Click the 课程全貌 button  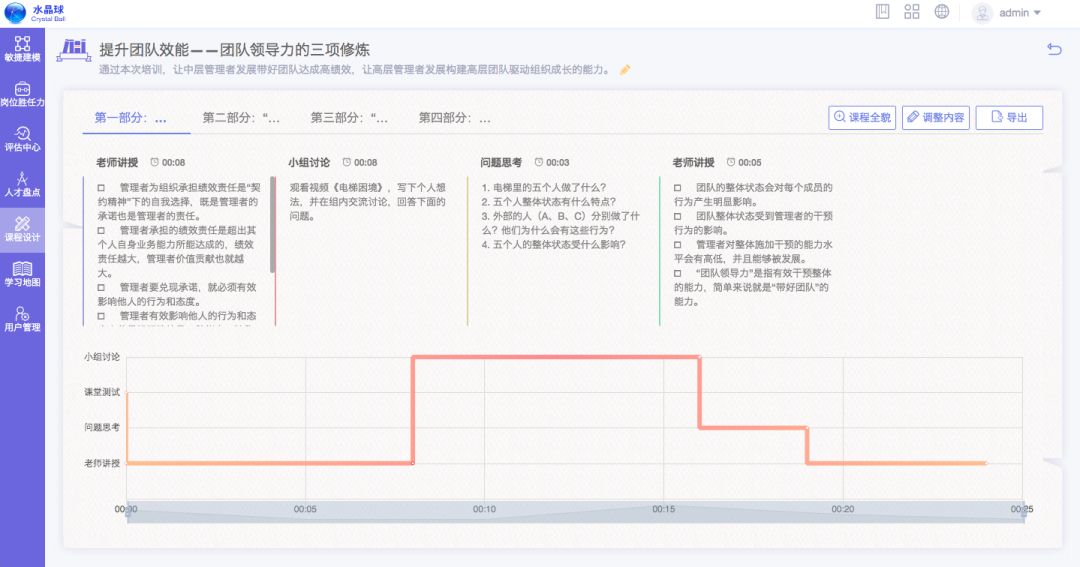tap(862, 118)
